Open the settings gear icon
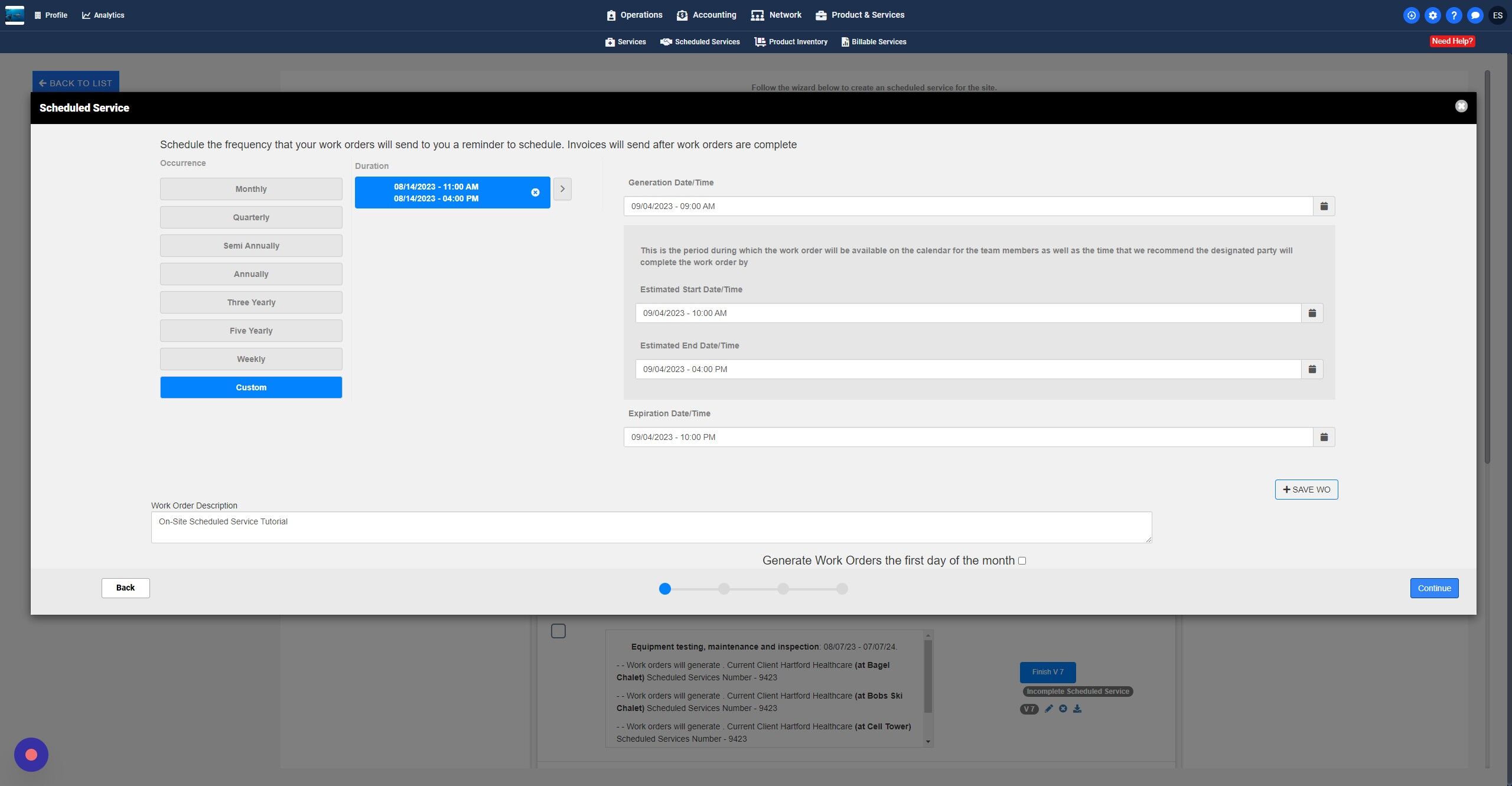Image resolution: width=1512 pixels, height=786 pixels. (1432, 15)
